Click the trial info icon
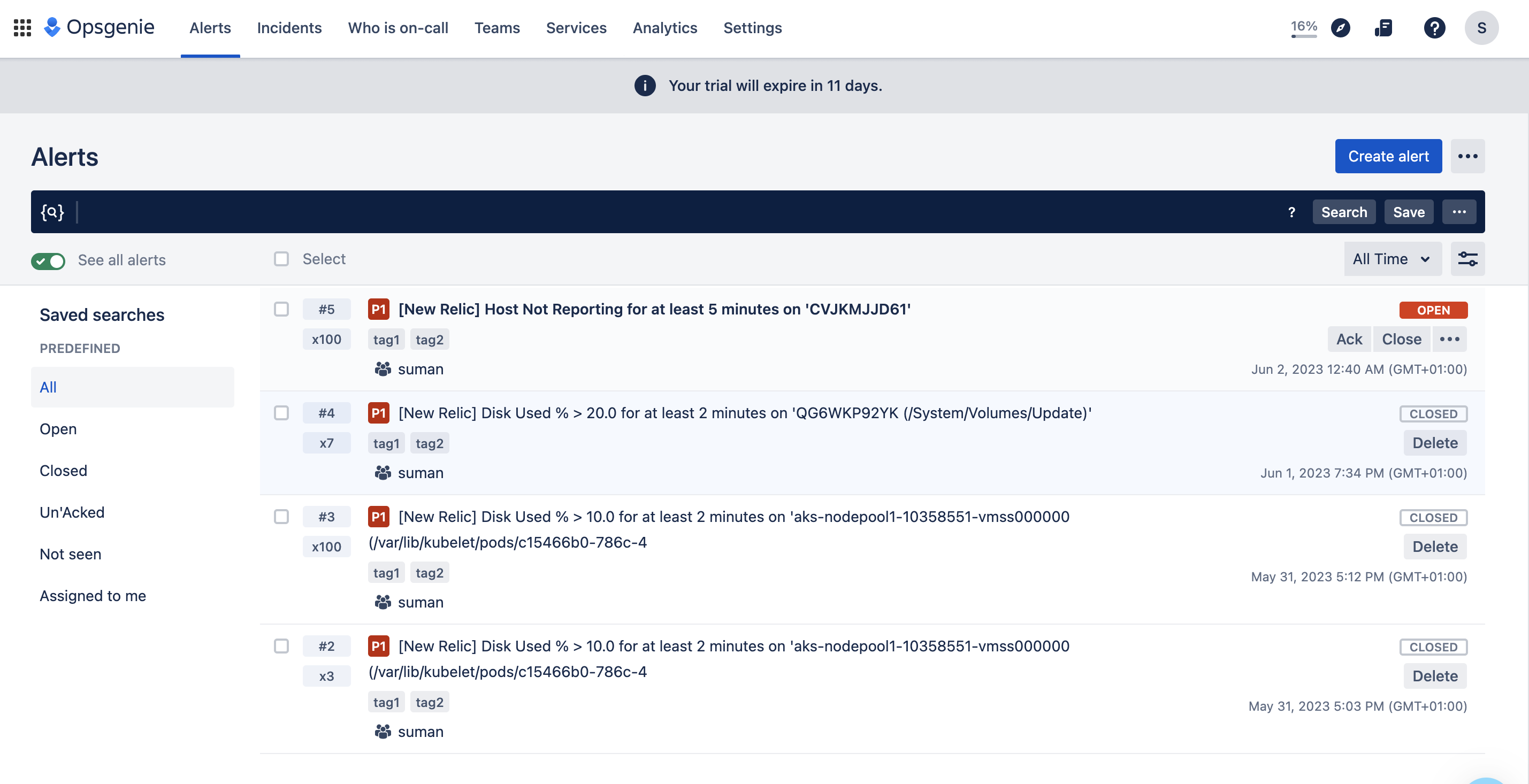The width and height of the screenshot is (1529, 784). pyautogui.click(x=645, y=86)
